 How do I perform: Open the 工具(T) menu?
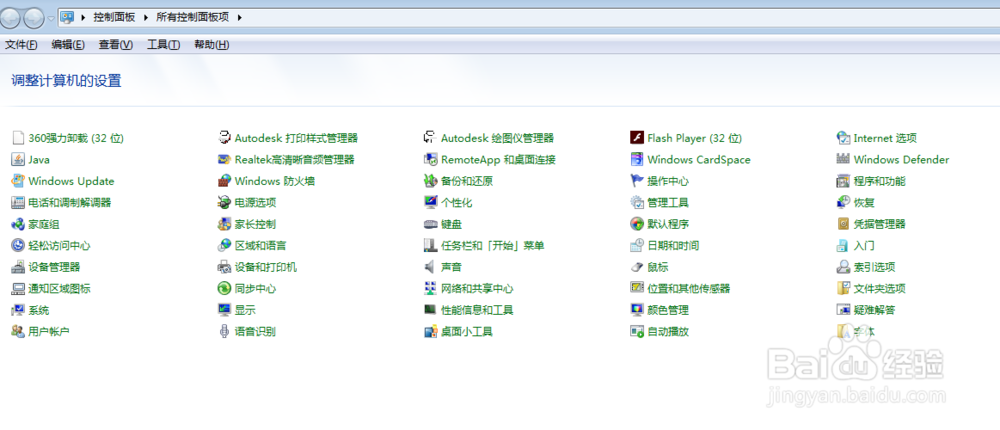point(163,45)
